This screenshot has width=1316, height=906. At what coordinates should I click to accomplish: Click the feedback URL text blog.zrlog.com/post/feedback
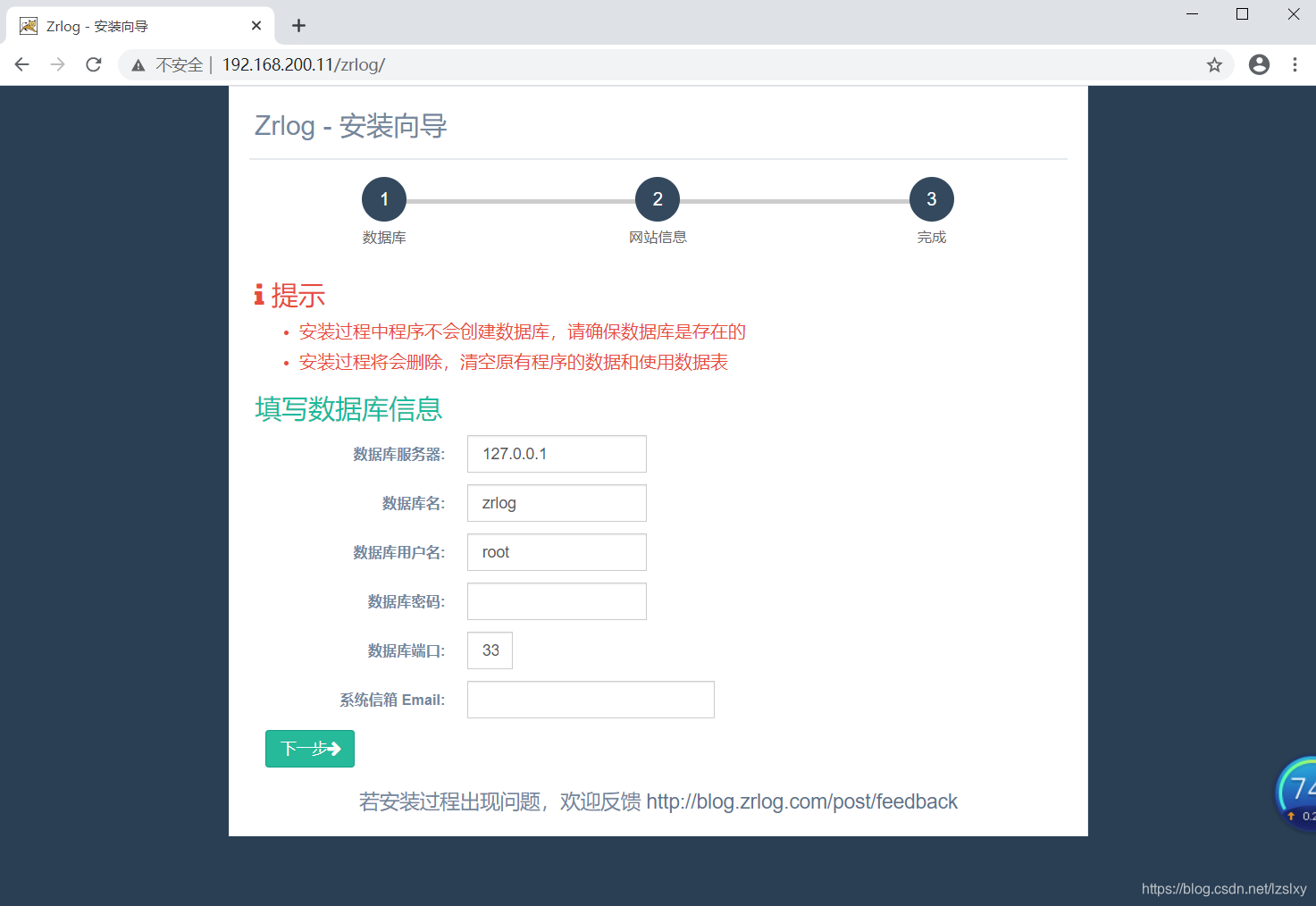801,801
